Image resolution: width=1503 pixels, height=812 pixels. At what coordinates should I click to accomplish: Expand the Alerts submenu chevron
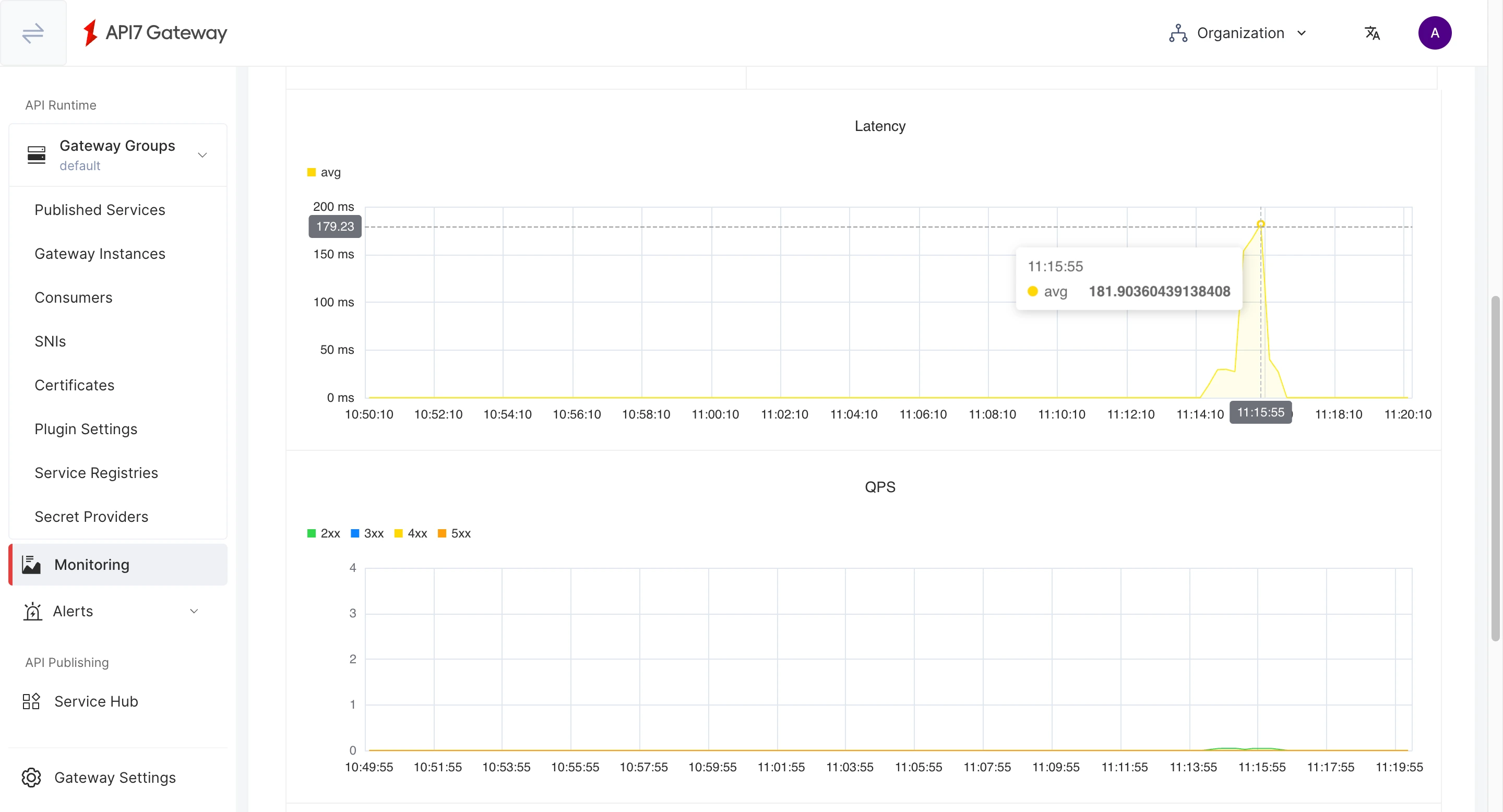pyautogui.click(x=194, y=611)
